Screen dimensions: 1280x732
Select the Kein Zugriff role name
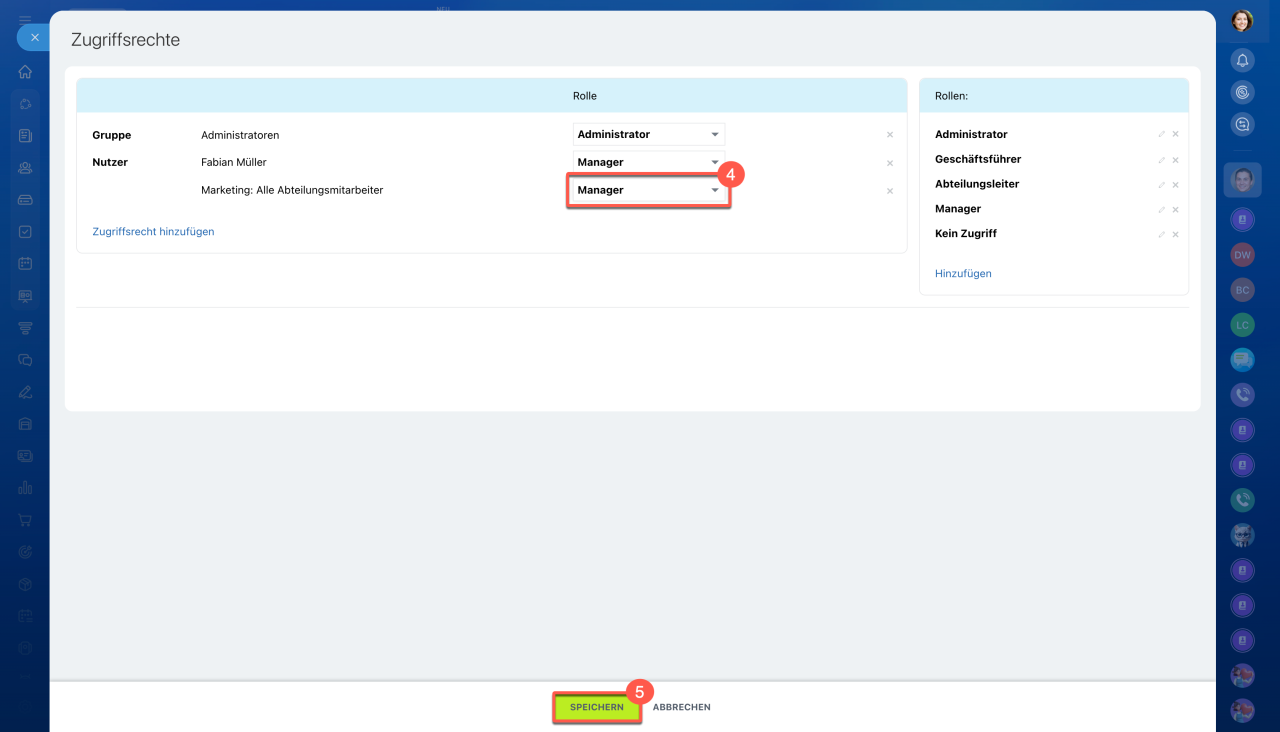pos(966,233)
